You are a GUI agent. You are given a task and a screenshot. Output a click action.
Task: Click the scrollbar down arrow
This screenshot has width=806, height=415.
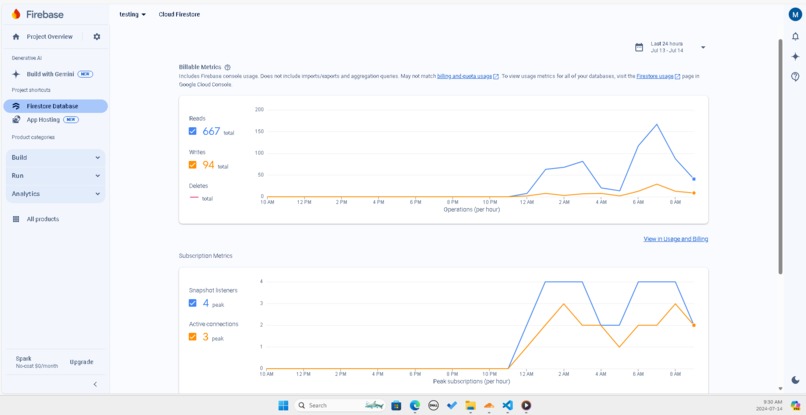click(x=780, y=389)
